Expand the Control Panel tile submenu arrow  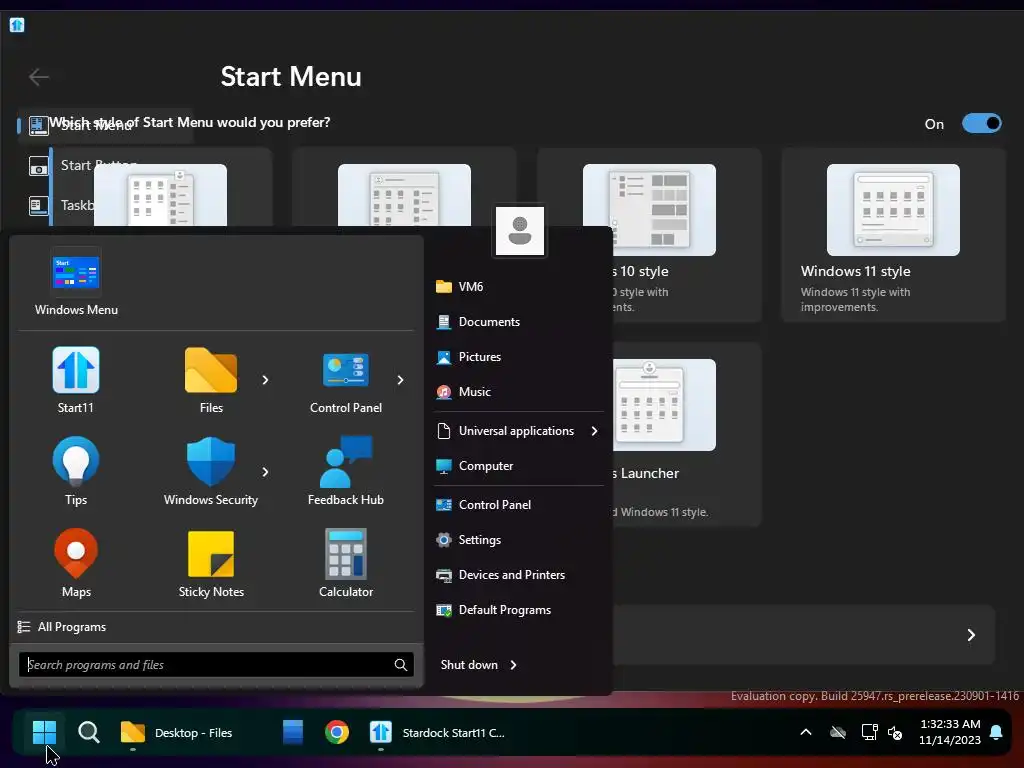pyautogui.click(x=400, y=380)
